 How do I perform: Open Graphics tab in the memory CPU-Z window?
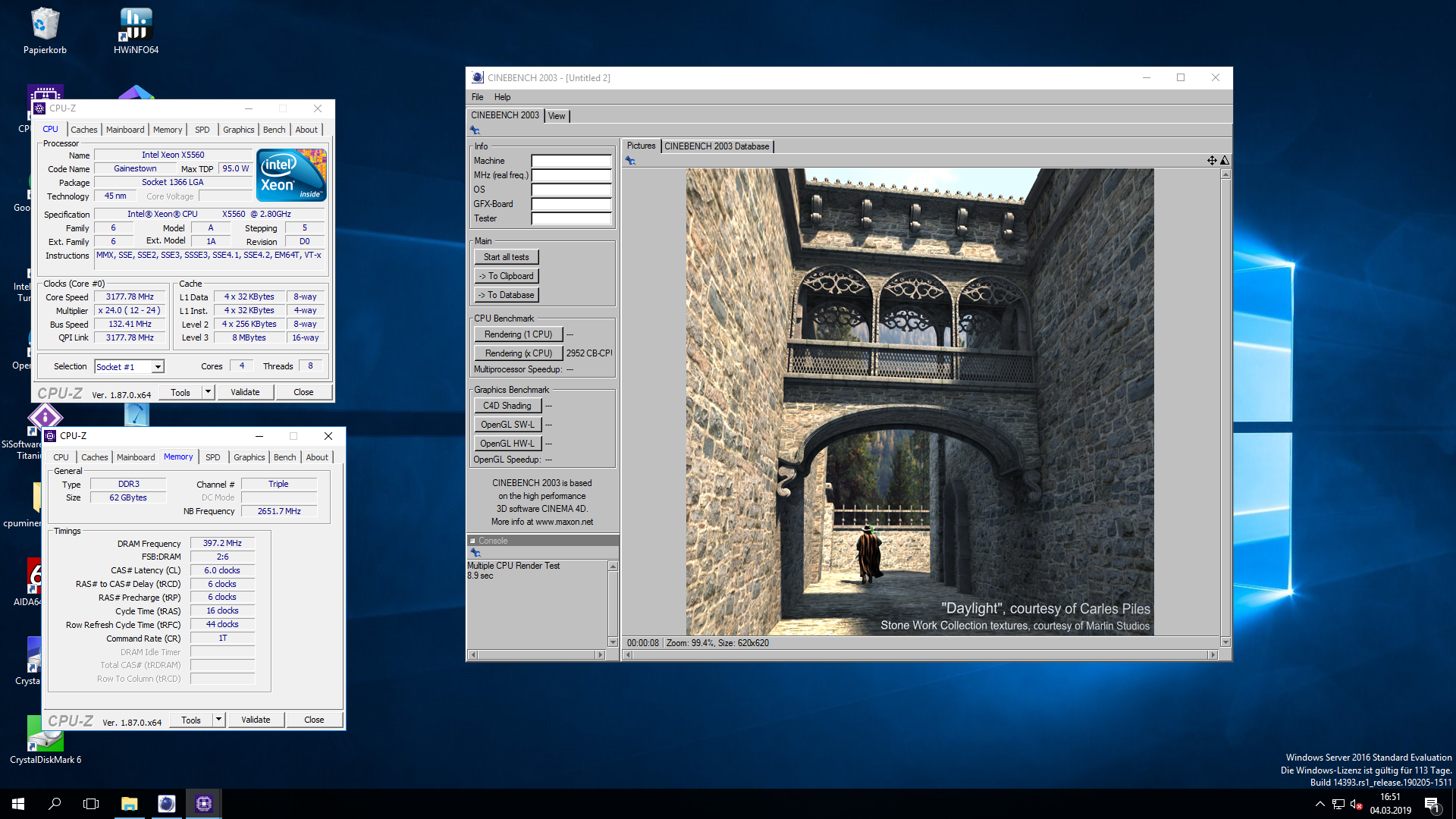(x=249, y=457)
